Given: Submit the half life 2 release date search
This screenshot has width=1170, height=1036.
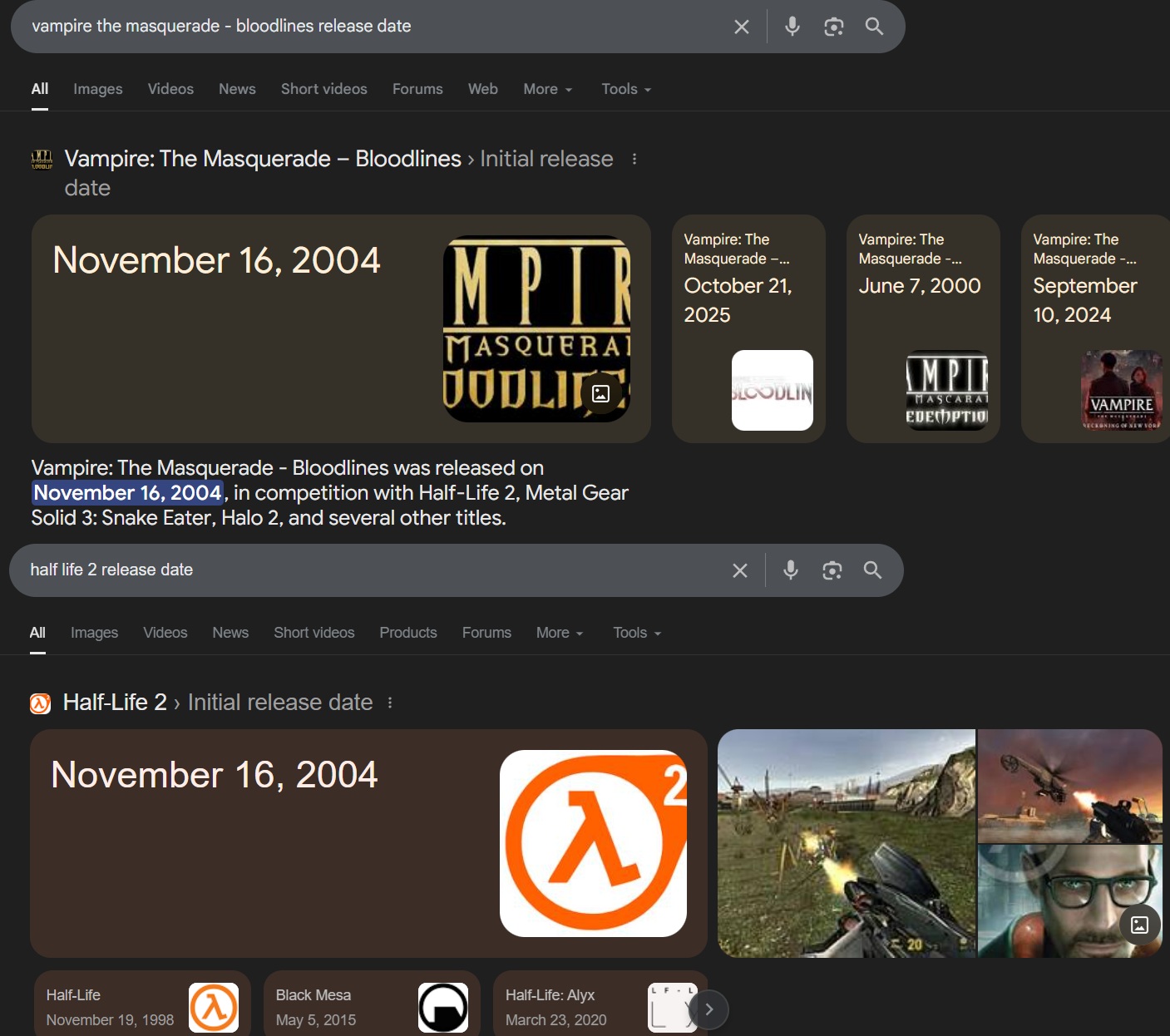Looking at the screenshot, I should tap(872, 570).
